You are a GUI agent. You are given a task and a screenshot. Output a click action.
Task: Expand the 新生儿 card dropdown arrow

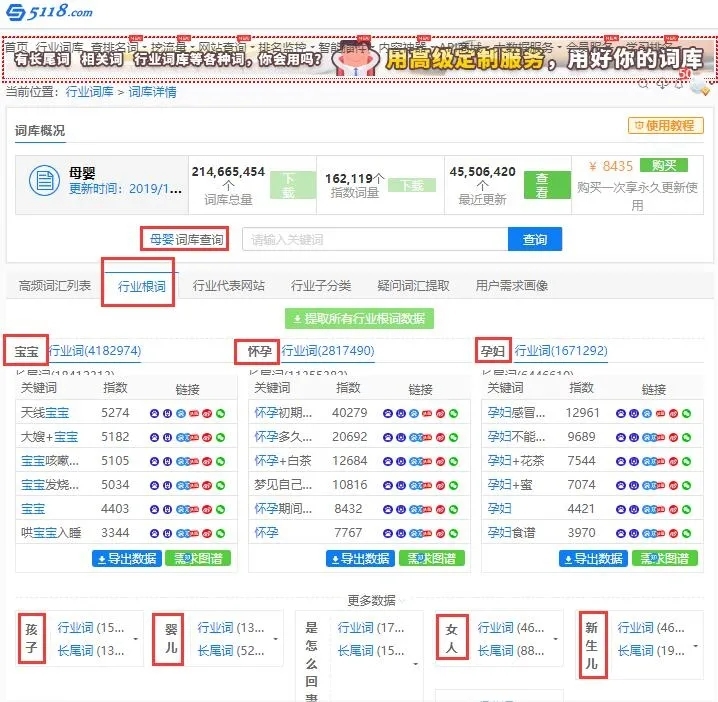[696, 646]
